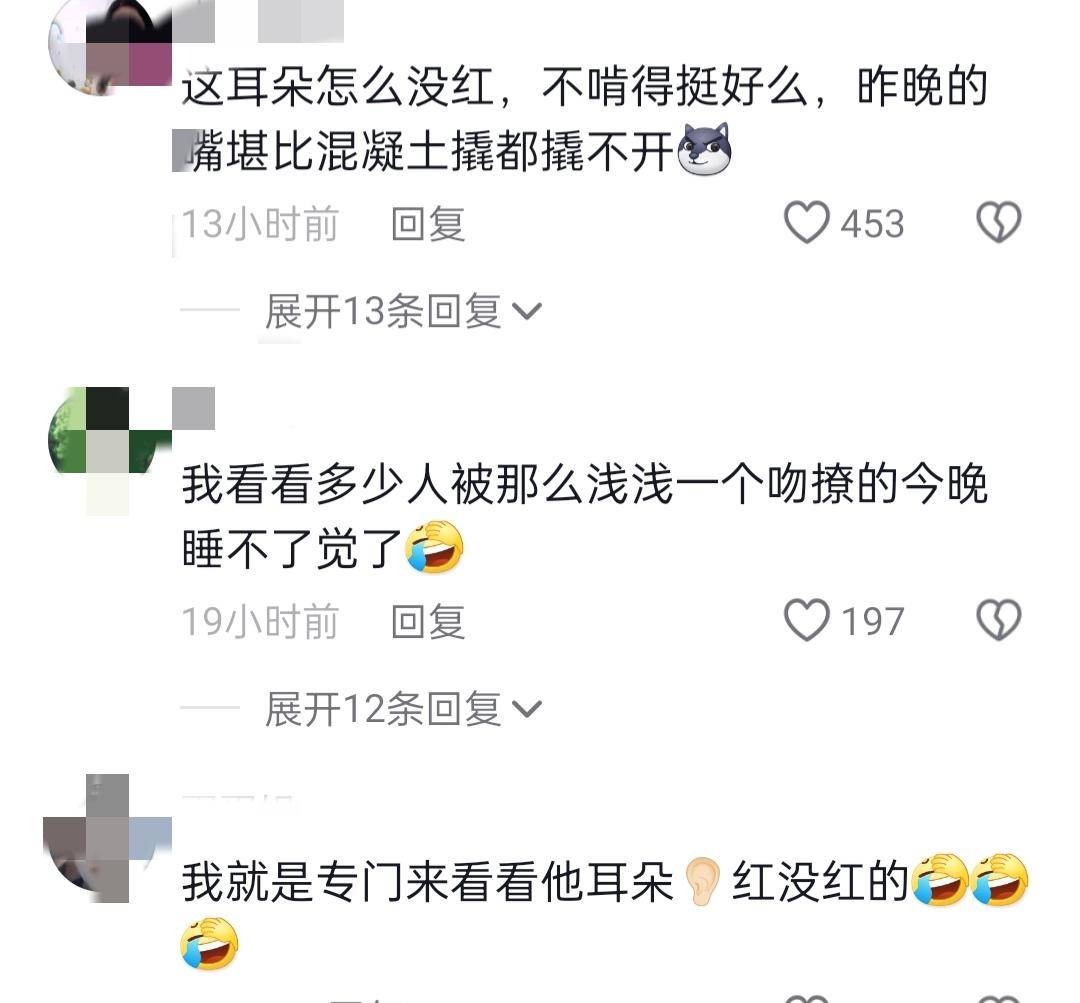Reply to the 19小时前 comment
Image resolution: width=1080 pixels, height=1003 pixels.
[428, 621]
